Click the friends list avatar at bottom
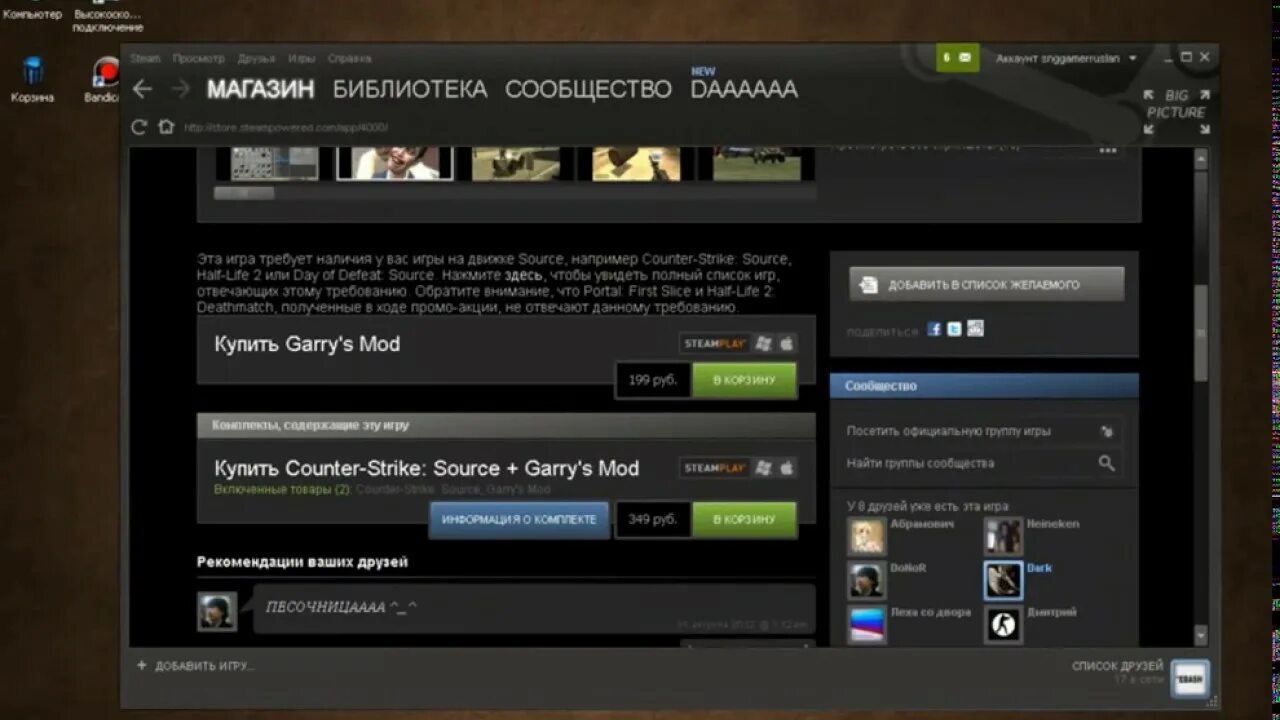 click(1190, 678)
